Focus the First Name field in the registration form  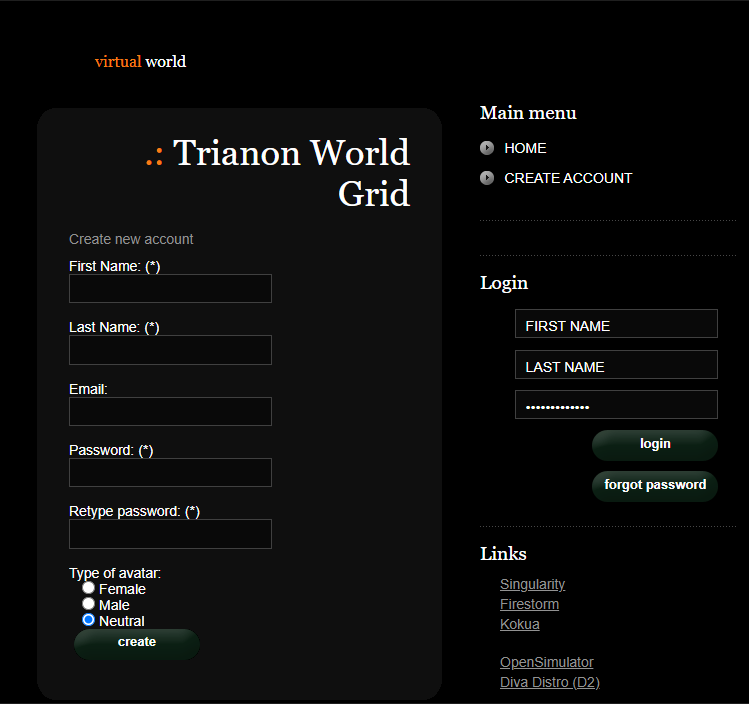[x=171, y=288]
